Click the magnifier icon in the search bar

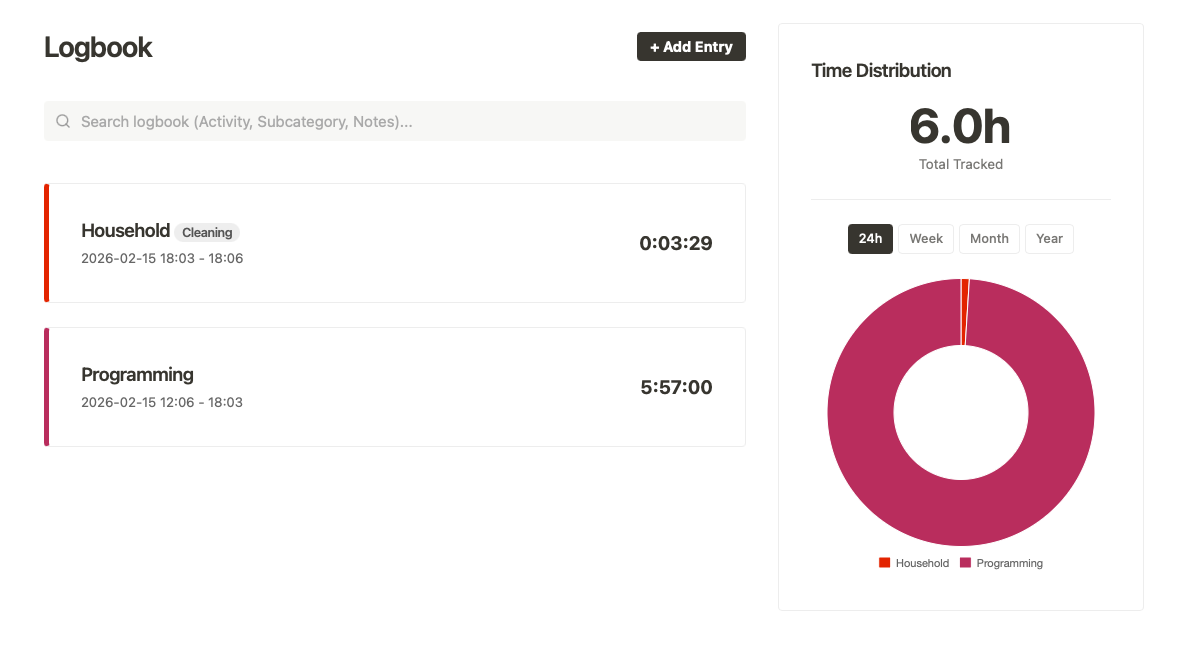tap(63, 121)
